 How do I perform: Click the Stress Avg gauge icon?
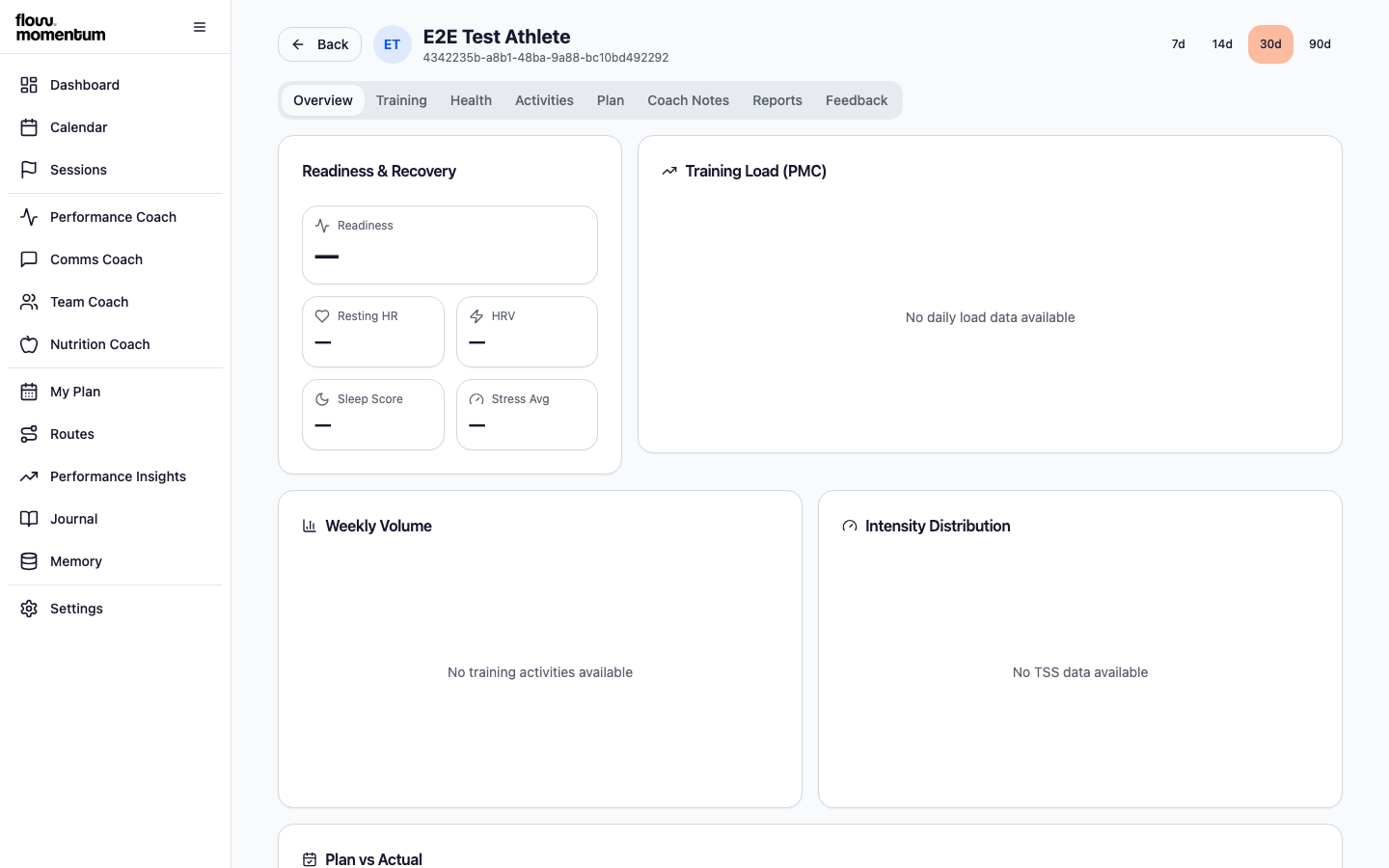coord(477,399)
